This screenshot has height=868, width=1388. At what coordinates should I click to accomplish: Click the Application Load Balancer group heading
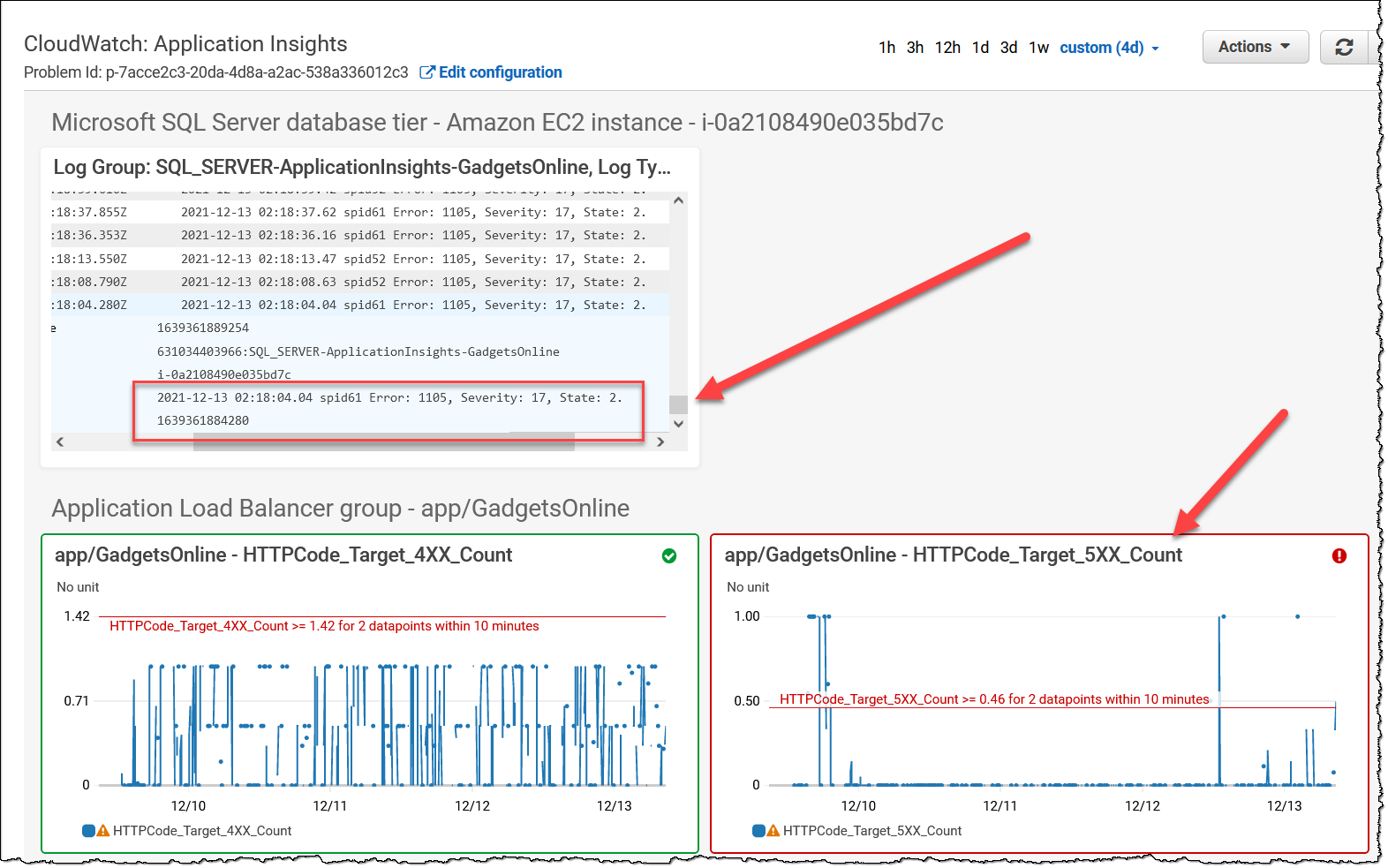pyautogui.click(x=340, y=508)
